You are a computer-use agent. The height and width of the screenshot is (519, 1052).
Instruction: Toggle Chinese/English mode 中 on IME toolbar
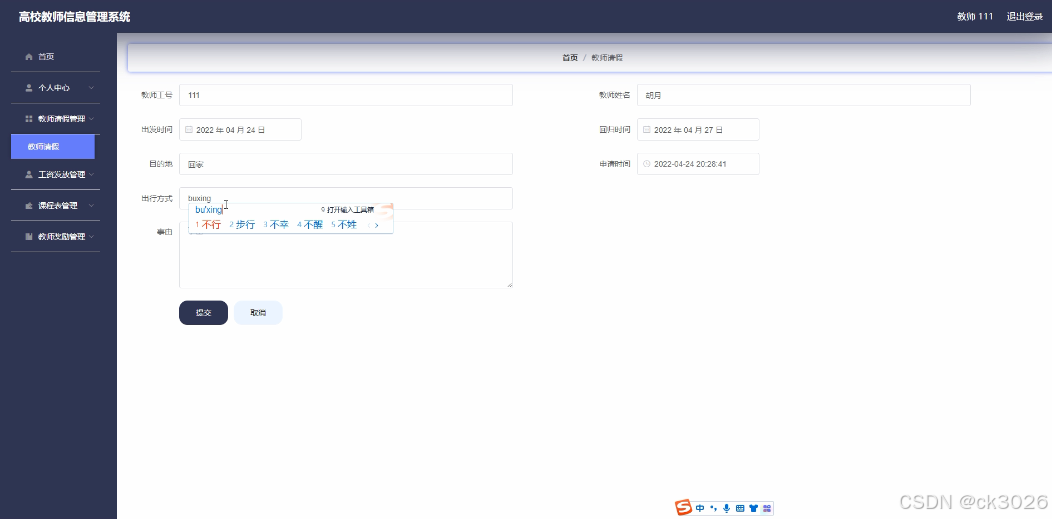[700, 508]
